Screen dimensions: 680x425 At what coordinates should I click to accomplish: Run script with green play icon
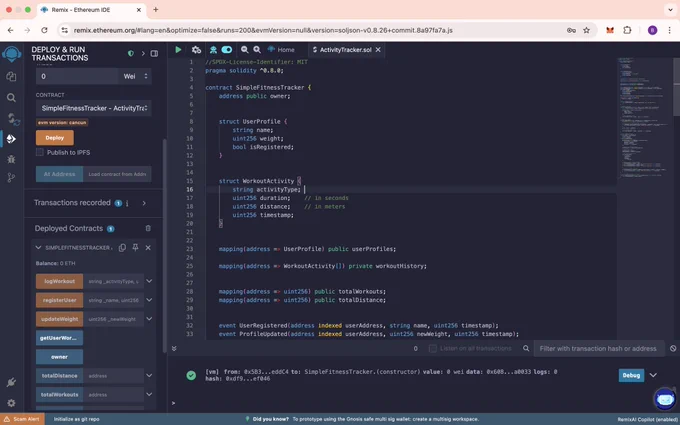pos(178,50)
